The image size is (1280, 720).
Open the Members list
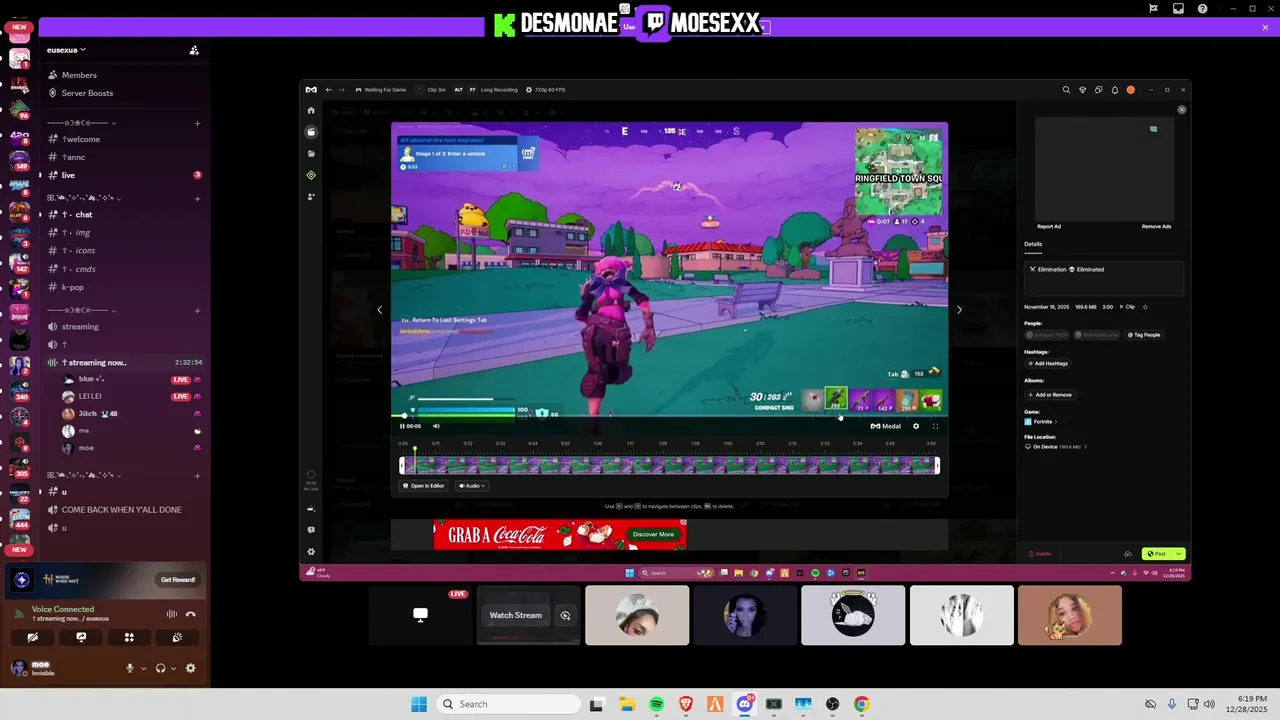point(78,75)
